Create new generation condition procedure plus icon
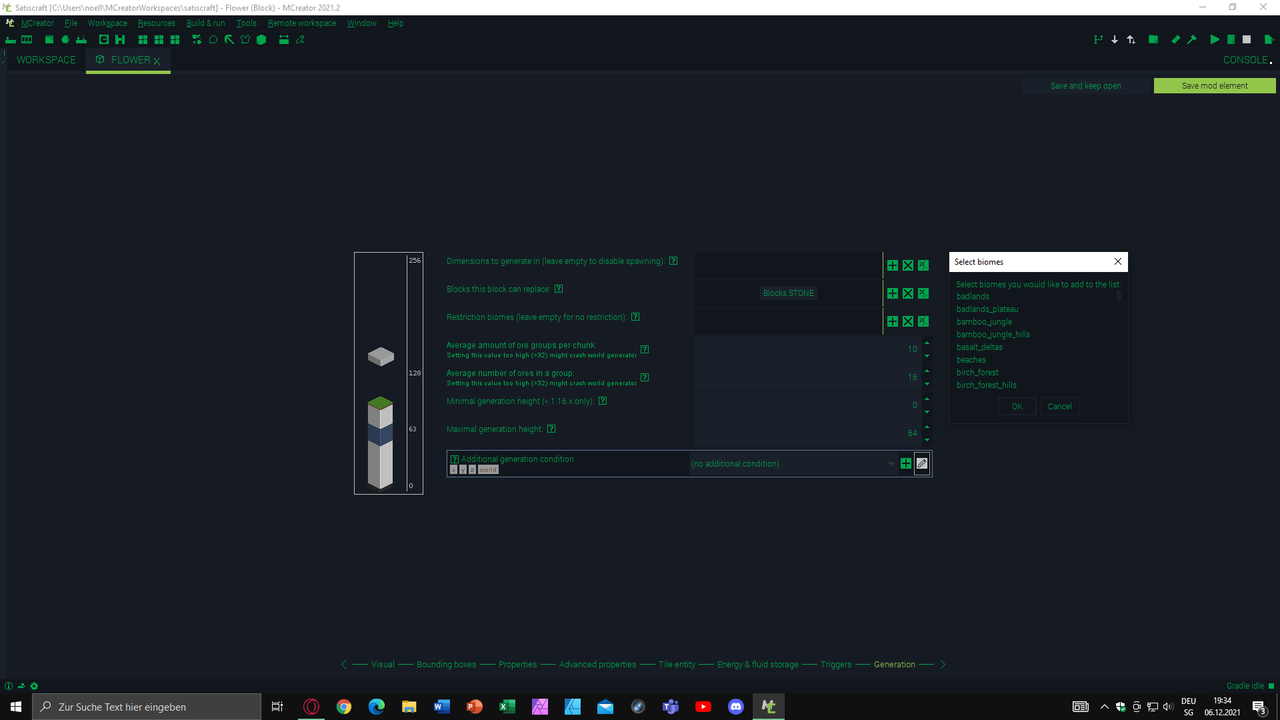 point(906,464)
